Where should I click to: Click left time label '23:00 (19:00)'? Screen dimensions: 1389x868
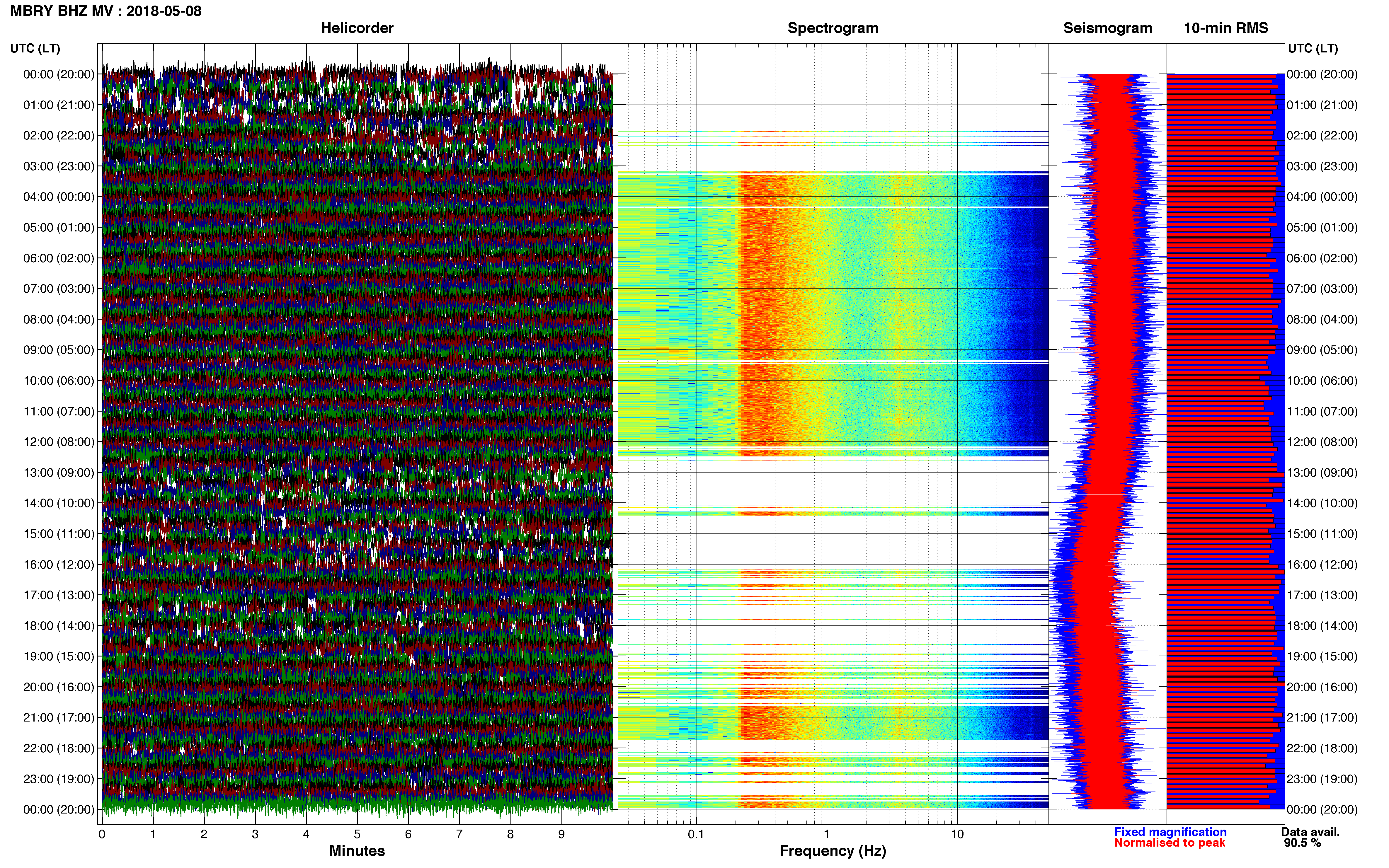[x=59, y=779]
